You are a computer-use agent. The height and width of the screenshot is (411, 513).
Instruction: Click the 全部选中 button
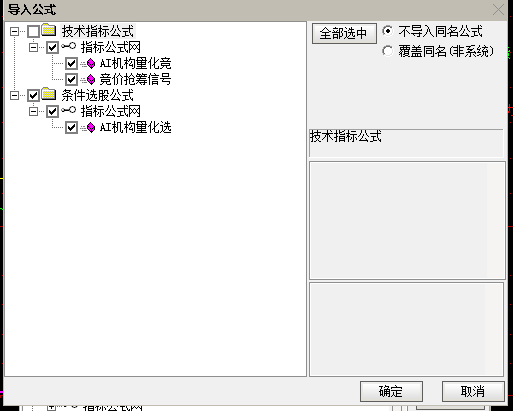click(x=344, y=33)
